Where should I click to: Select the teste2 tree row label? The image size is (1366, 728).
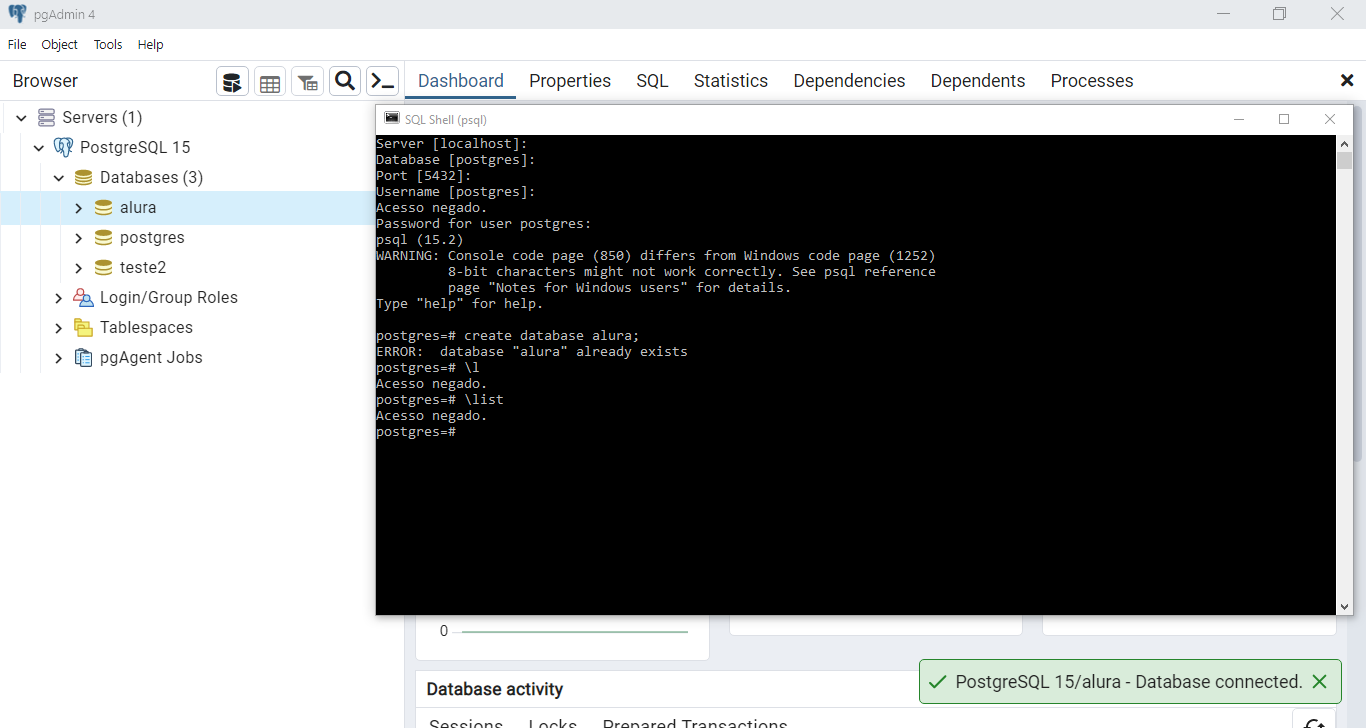point(143,268)
